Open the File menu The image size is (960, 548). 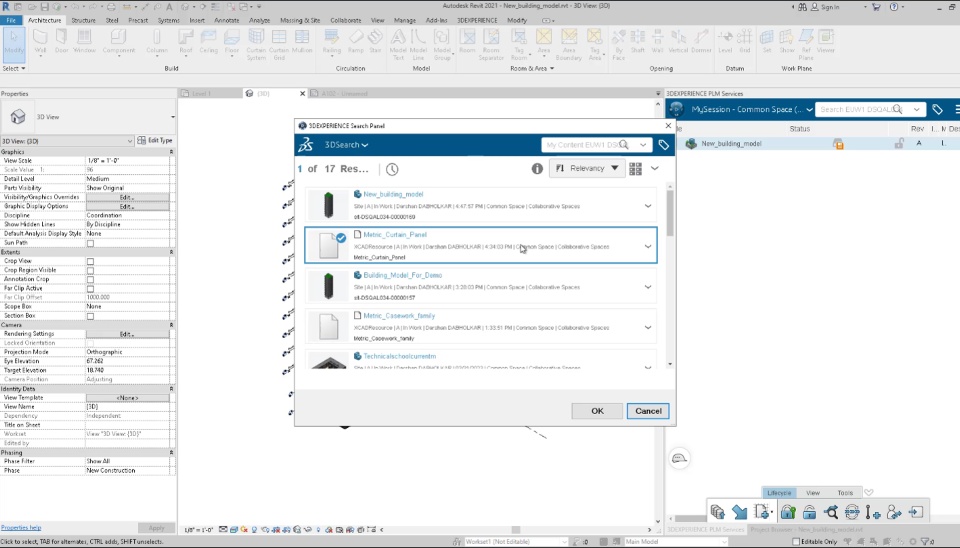pyautogui.click(x=11, y=20)
